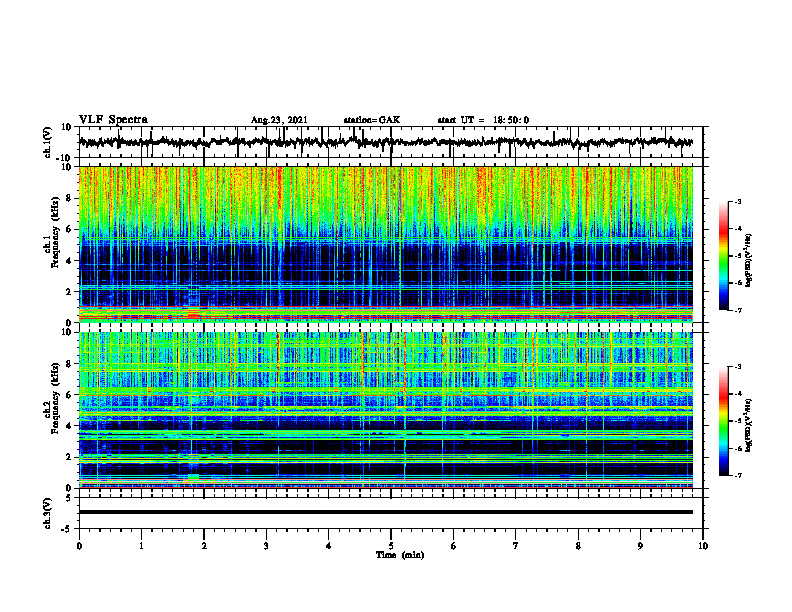This screenshot has width=792, height=612.
Task: Click the '5' tick on ch.3(V) axis
Action: (69, 498)
